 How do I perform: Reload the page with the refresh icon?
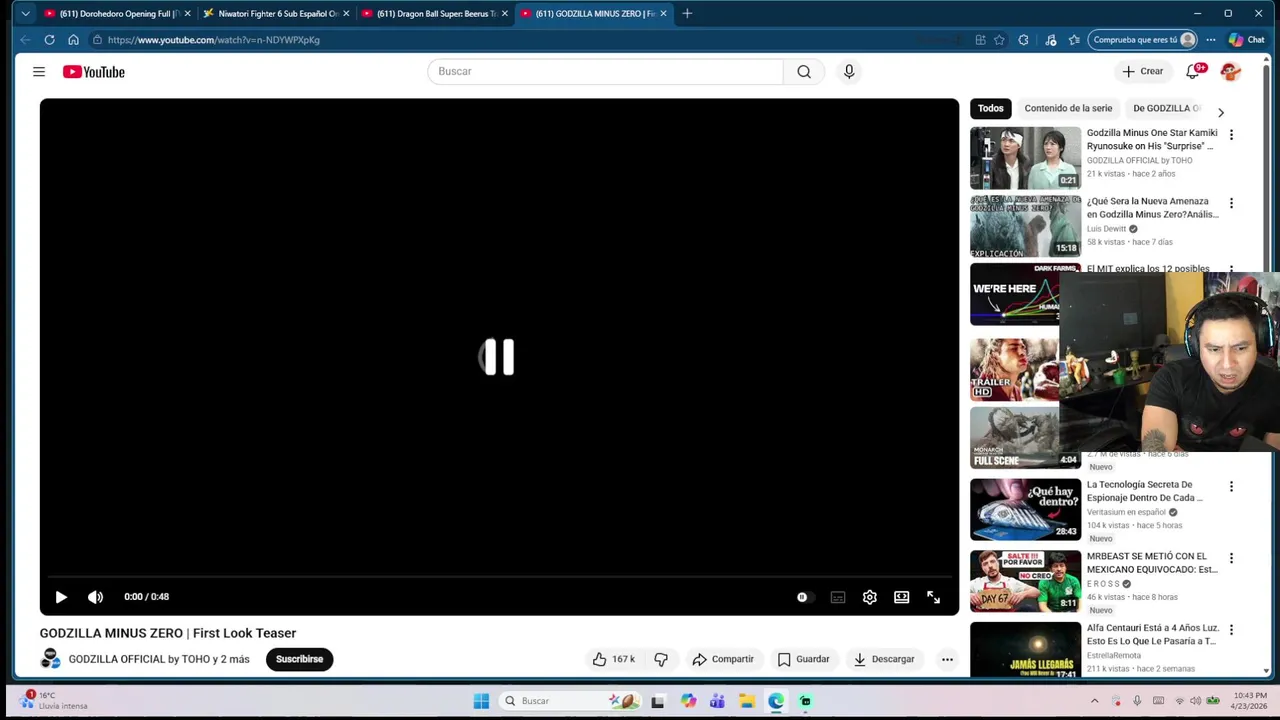[x=49, y=40]
